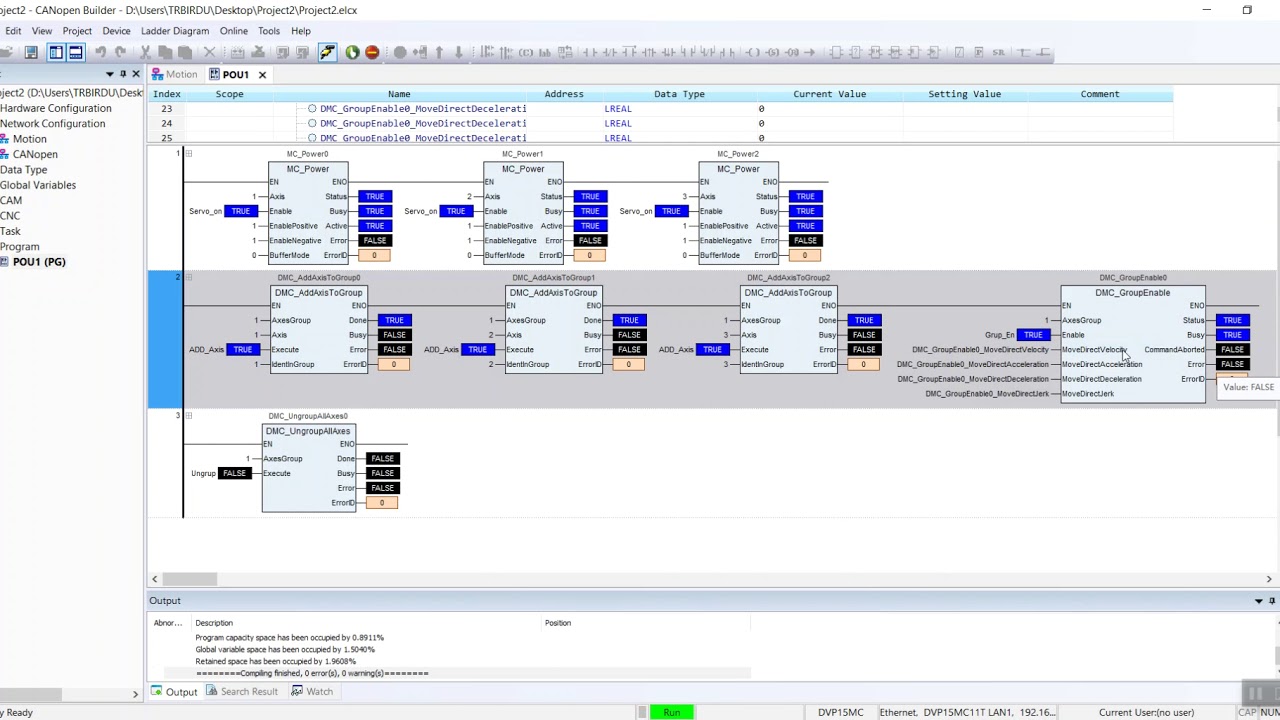Image resolution: width=1280 pixels, height=720 pixels.
Task: Click the Paste toolbar icon
Action: pyautogui.click(x=185, y=52)
